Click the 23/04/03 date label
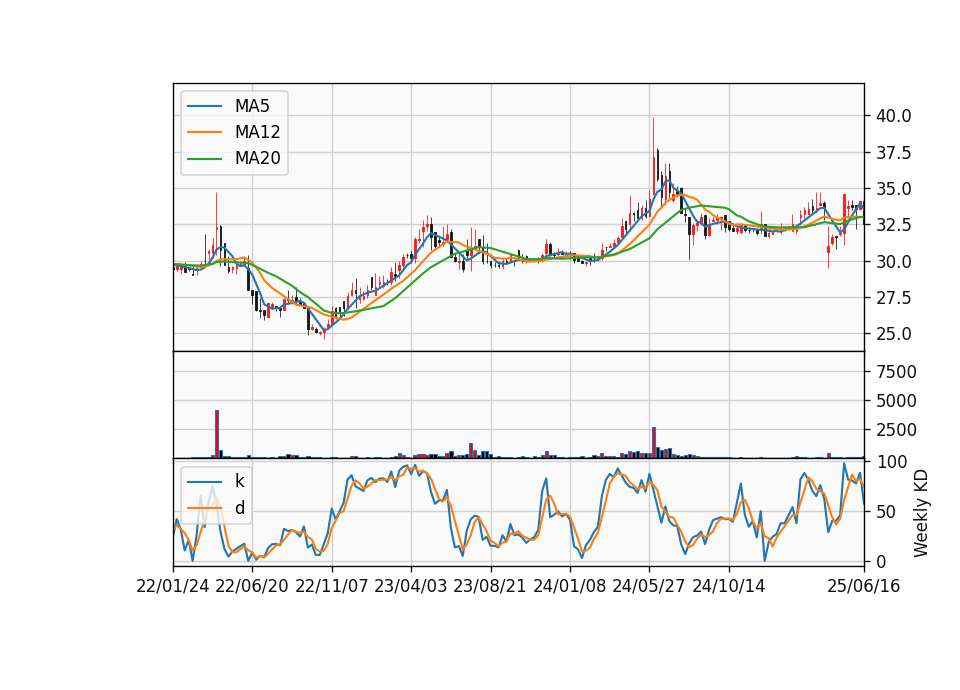Image resolution: width=960 pixels, height=690 pixels. [x=411, y=586]
